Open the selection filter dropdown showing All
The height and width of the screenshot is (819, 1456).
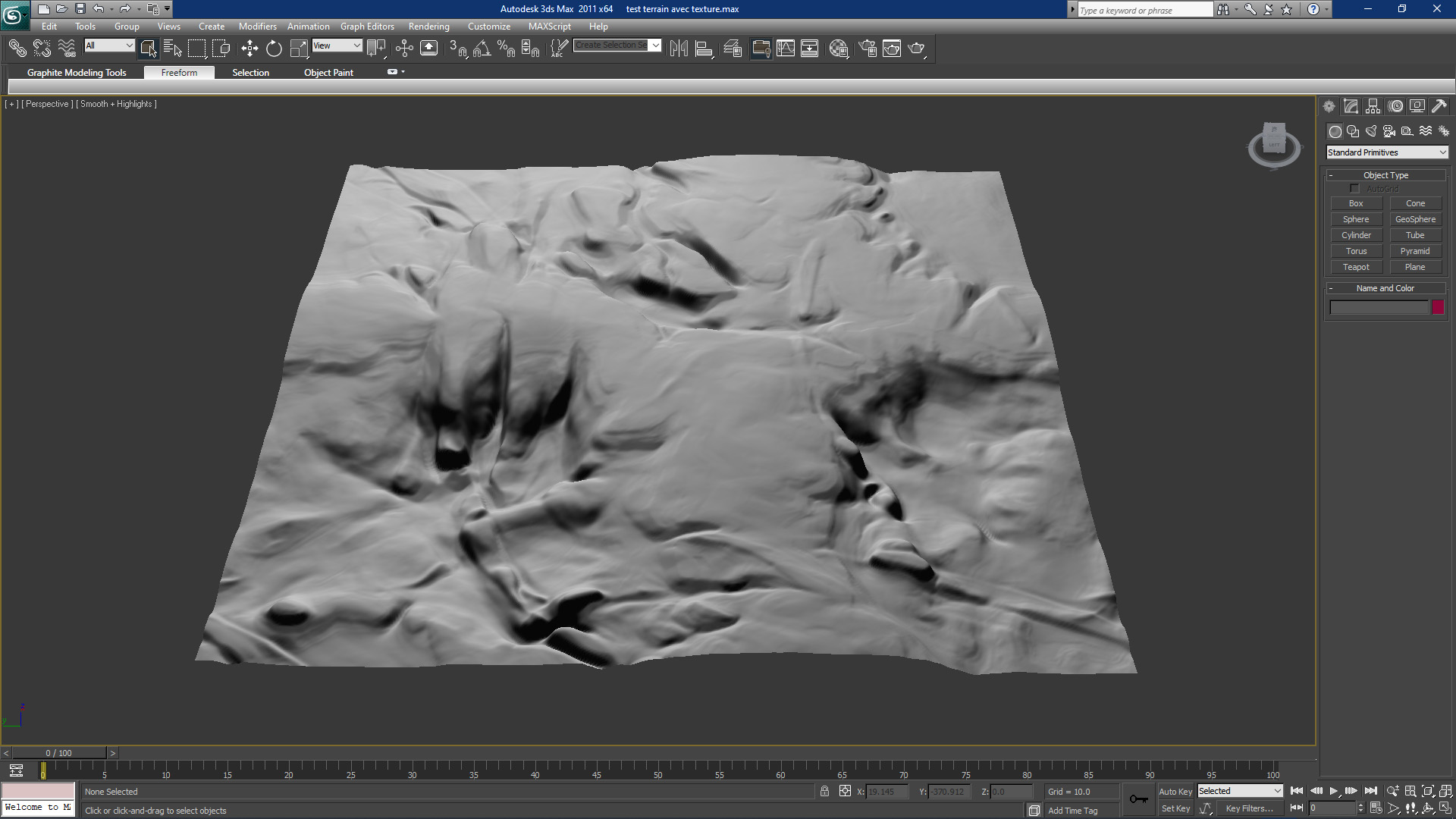click(x=108, y=45)
